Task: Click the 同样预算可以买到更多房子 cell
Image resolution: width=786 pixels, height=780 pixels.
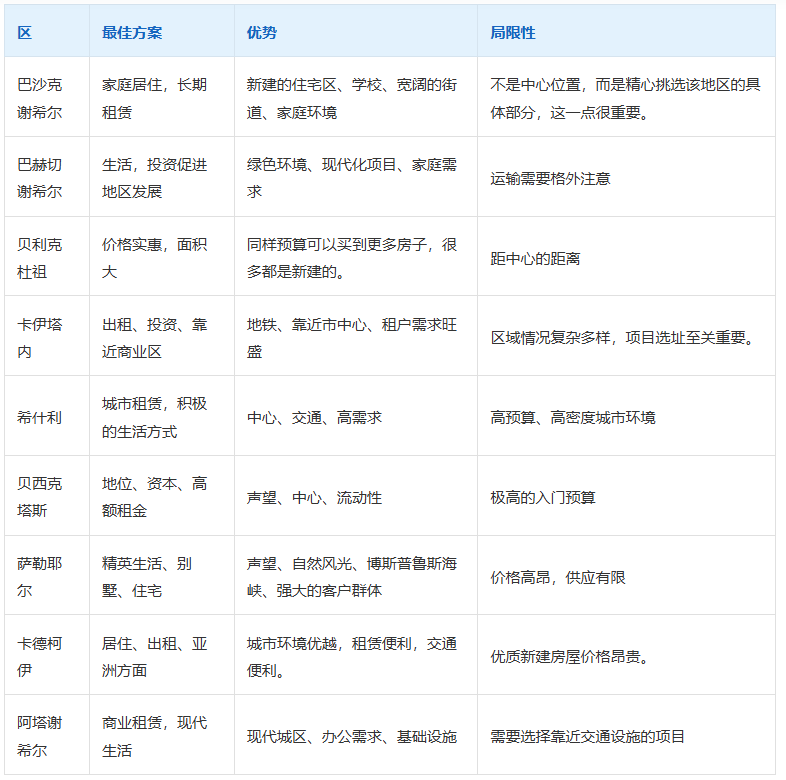Action: tap(356, 257)
